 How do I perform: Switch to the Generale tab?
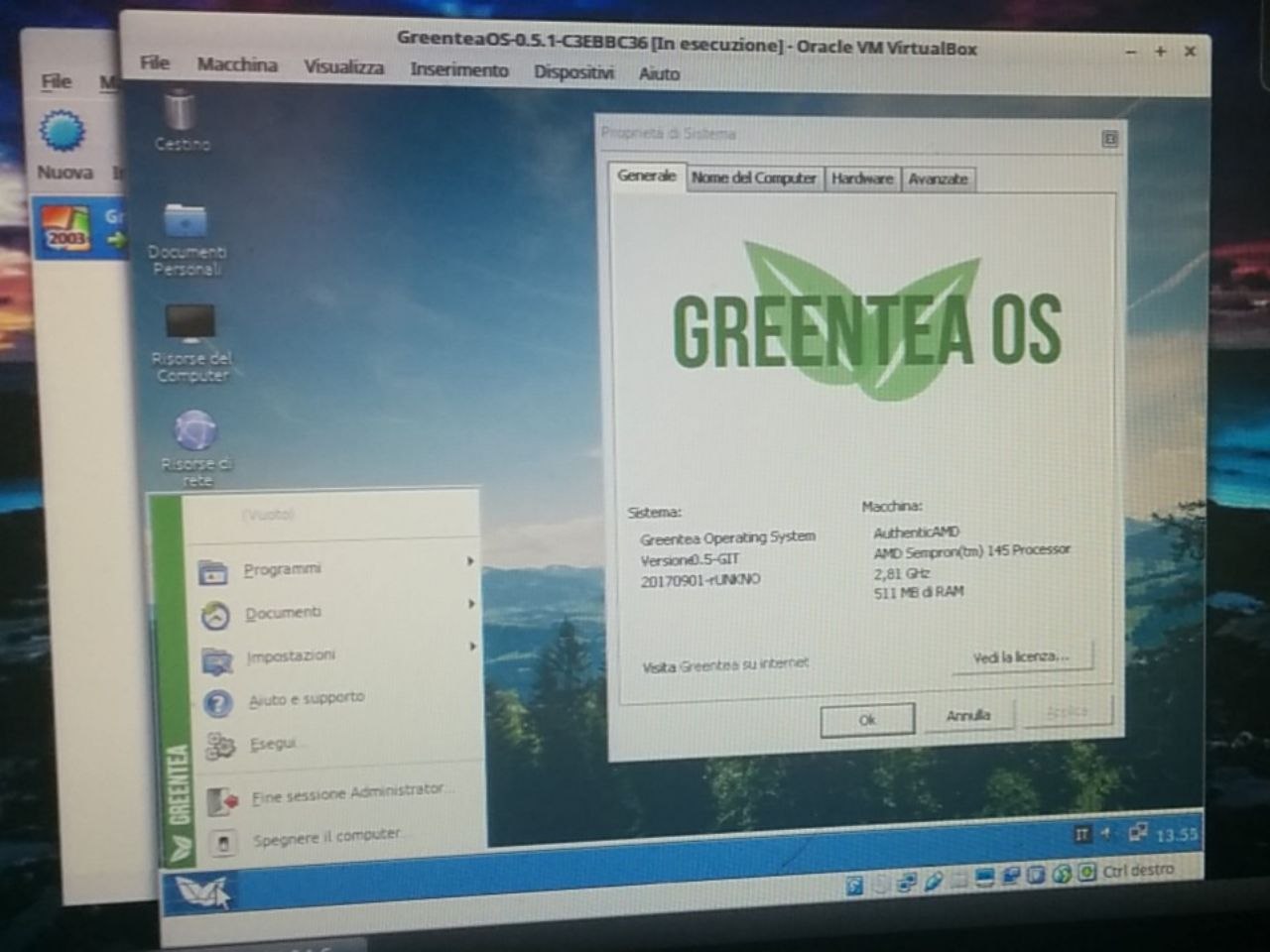click(x=646, y=176)
